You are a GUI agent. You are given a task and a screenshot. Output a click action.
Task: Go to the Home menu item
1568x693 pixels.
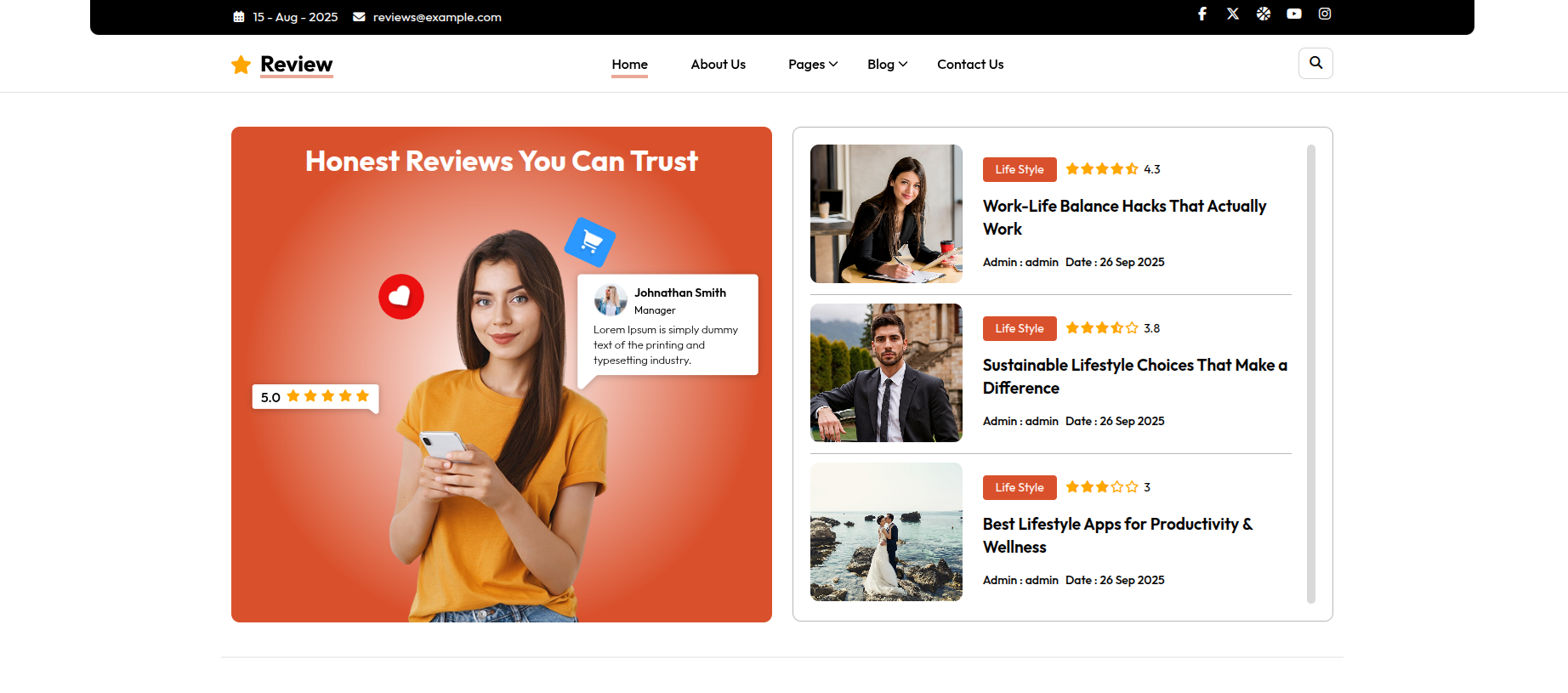[629, 65]
